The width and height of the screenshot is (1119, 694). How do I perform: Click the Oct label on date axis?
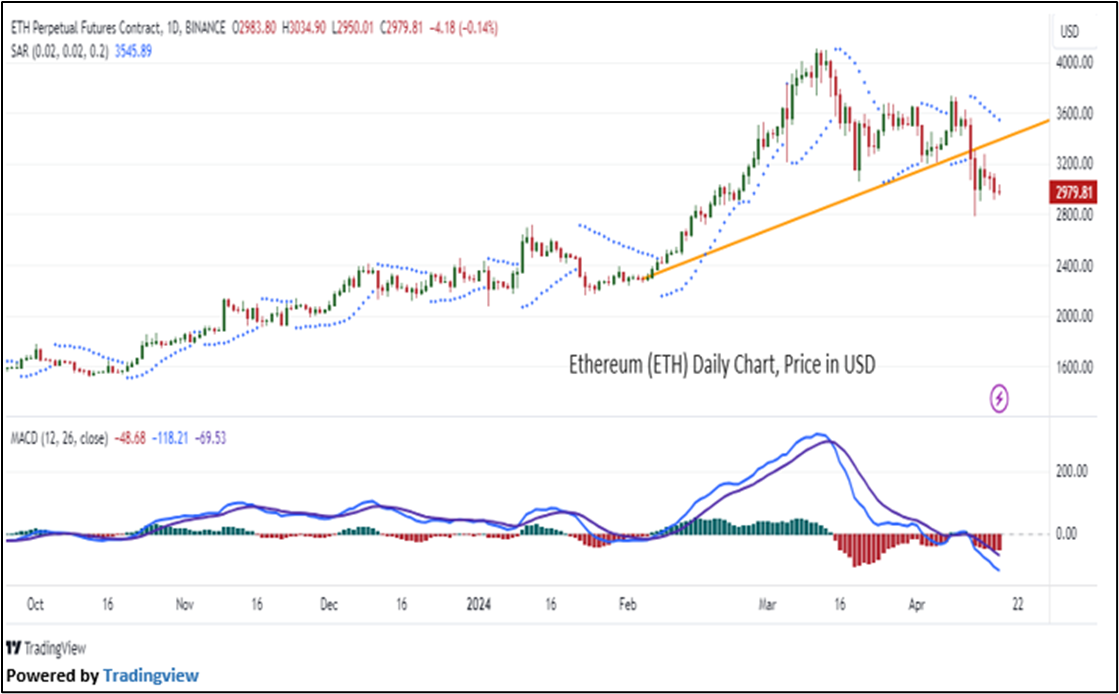coord(35,605)
